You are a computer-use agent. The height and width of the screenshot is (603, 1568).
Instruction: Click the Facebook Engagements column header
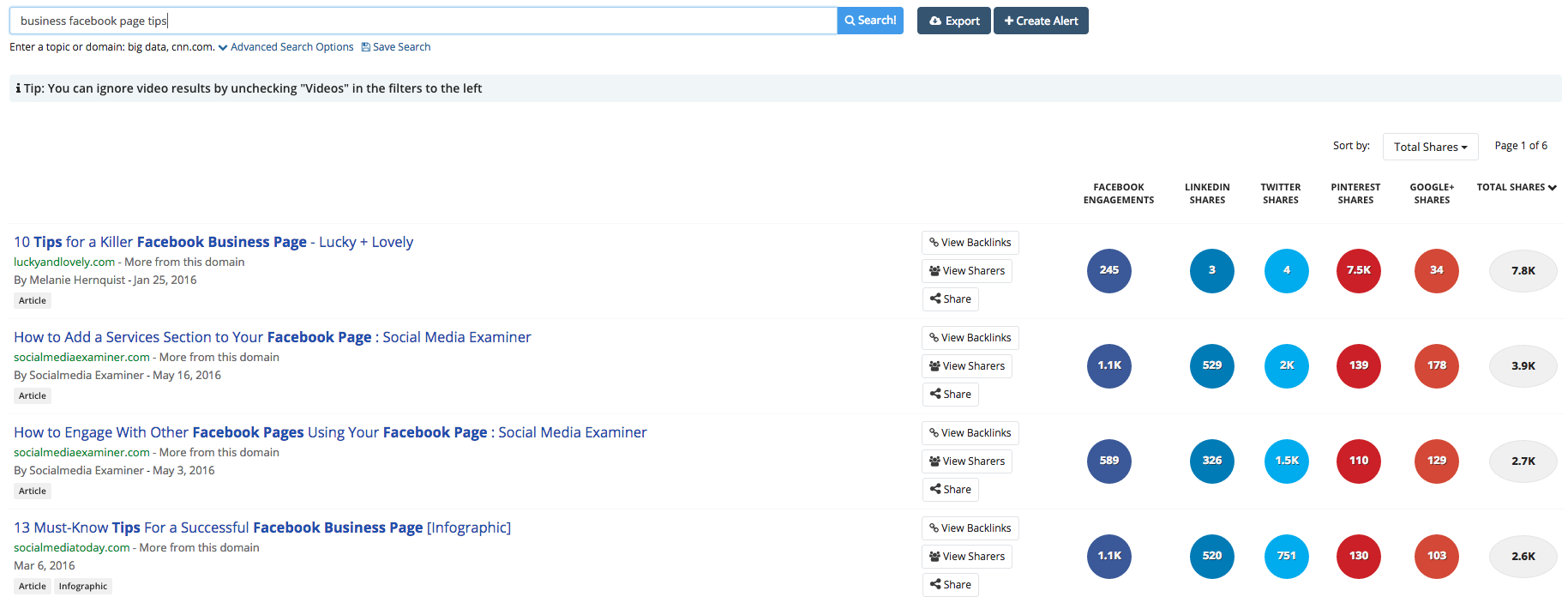[x=1119, y=193]
